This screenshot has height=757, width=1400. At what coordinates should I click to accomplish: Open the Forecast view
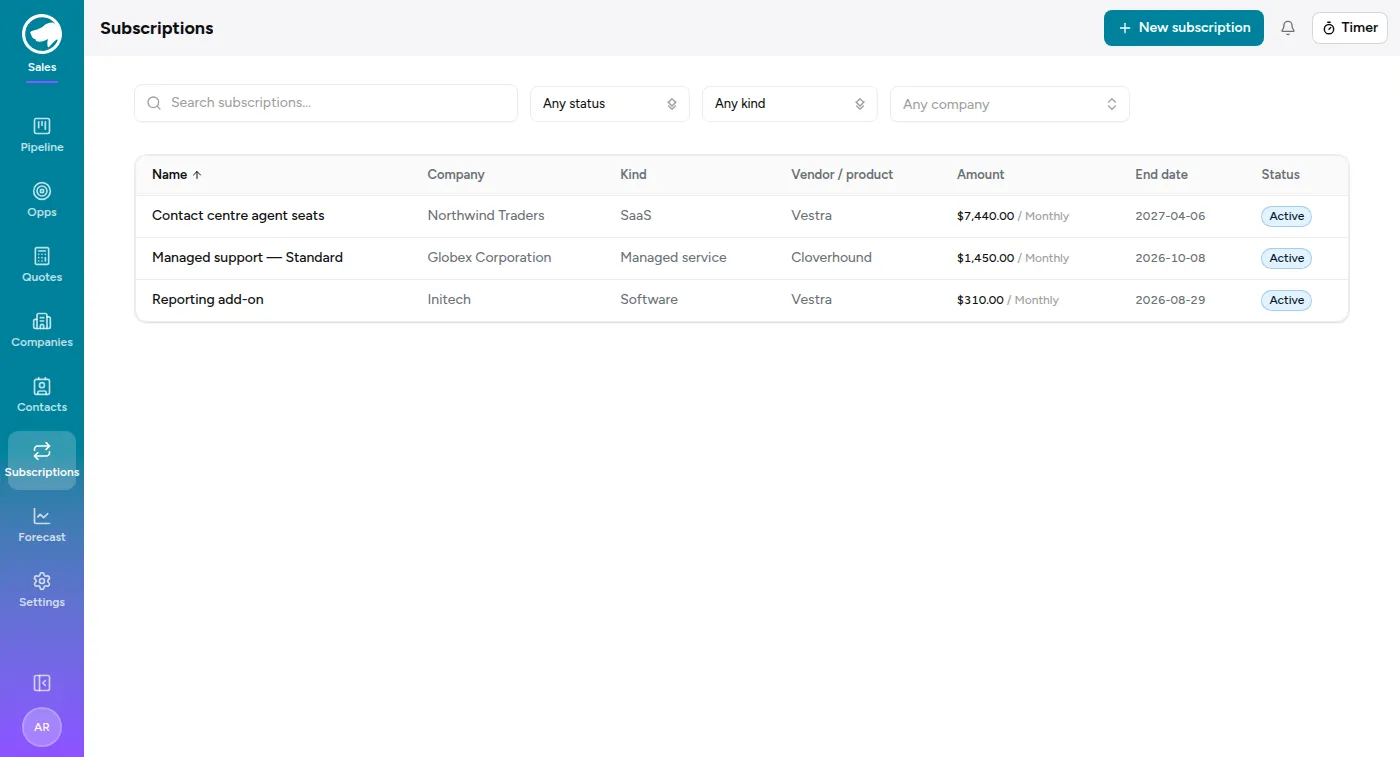point(42,525)
